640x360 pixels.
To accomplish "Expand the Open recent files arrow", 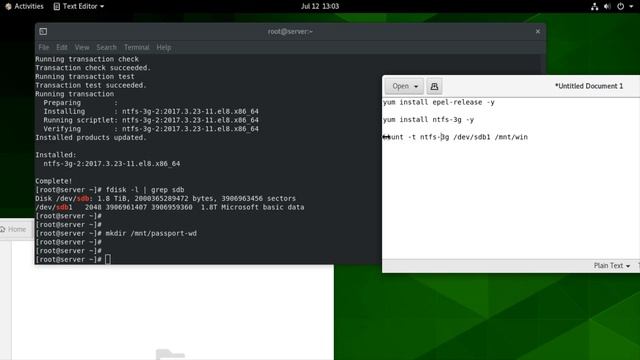I will [x=416, y=87].
